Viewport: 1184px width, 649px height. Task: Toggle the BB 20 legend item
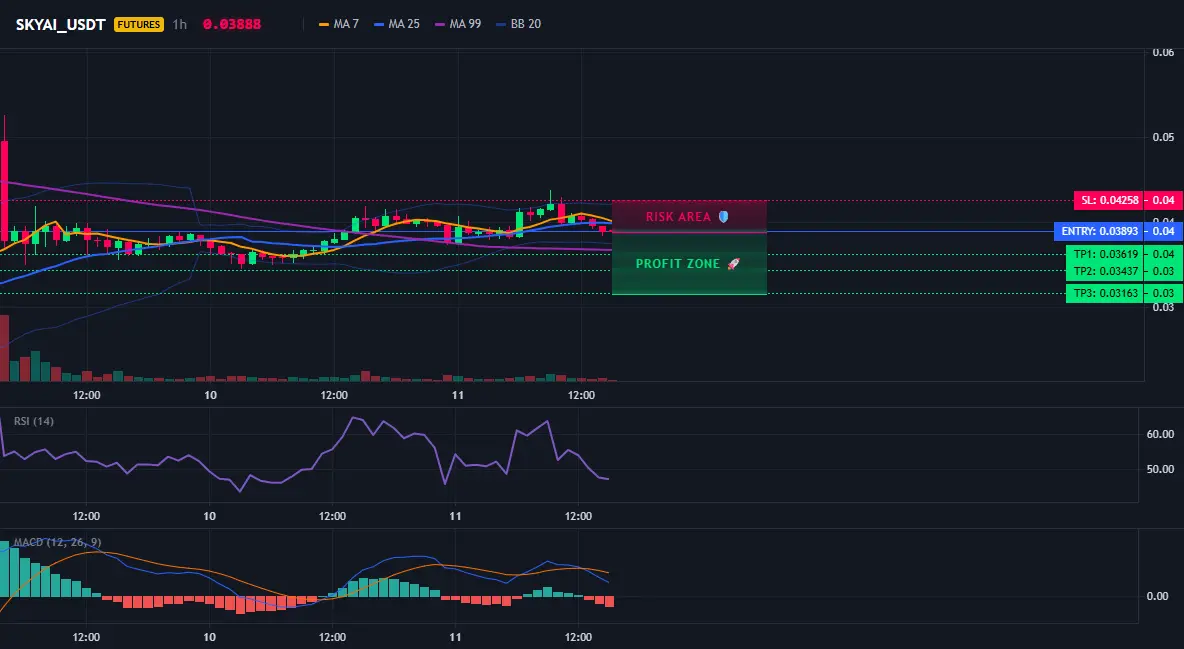519,24
